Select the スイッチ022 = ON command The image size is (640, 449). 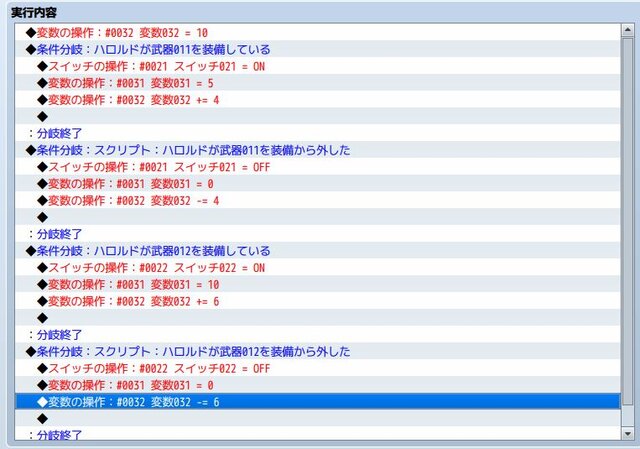[318, 267]
